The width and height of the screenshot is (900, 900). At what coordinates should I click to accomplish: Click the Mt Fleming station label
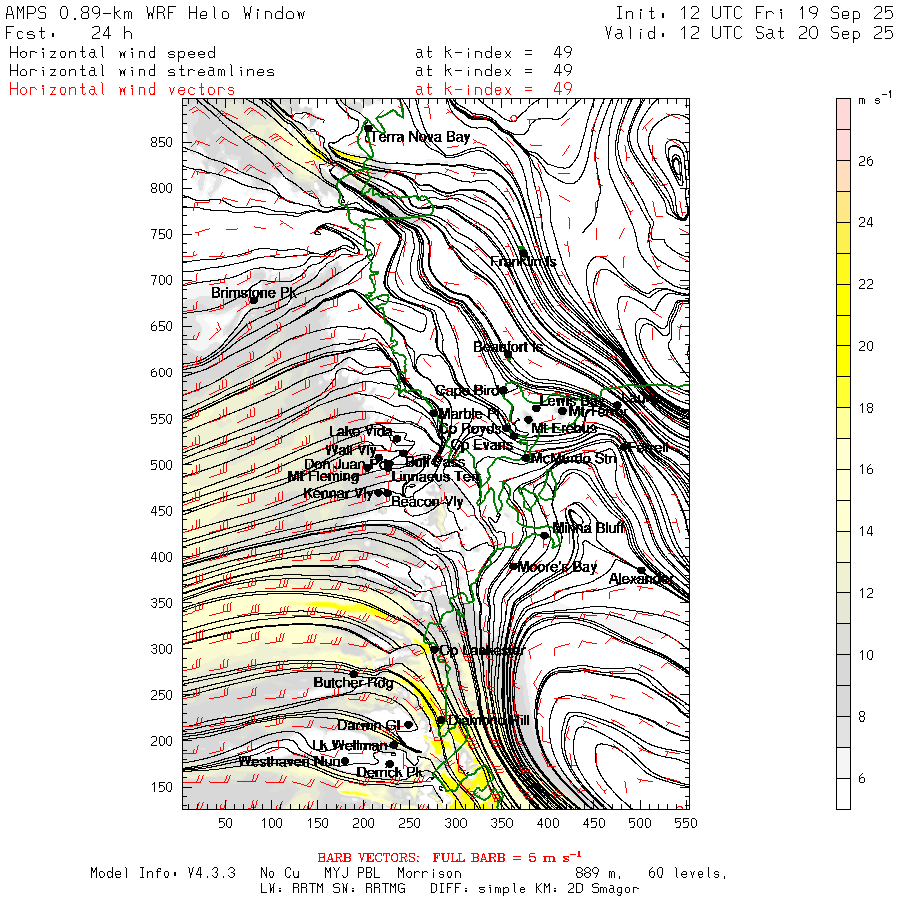click(323, 476)
